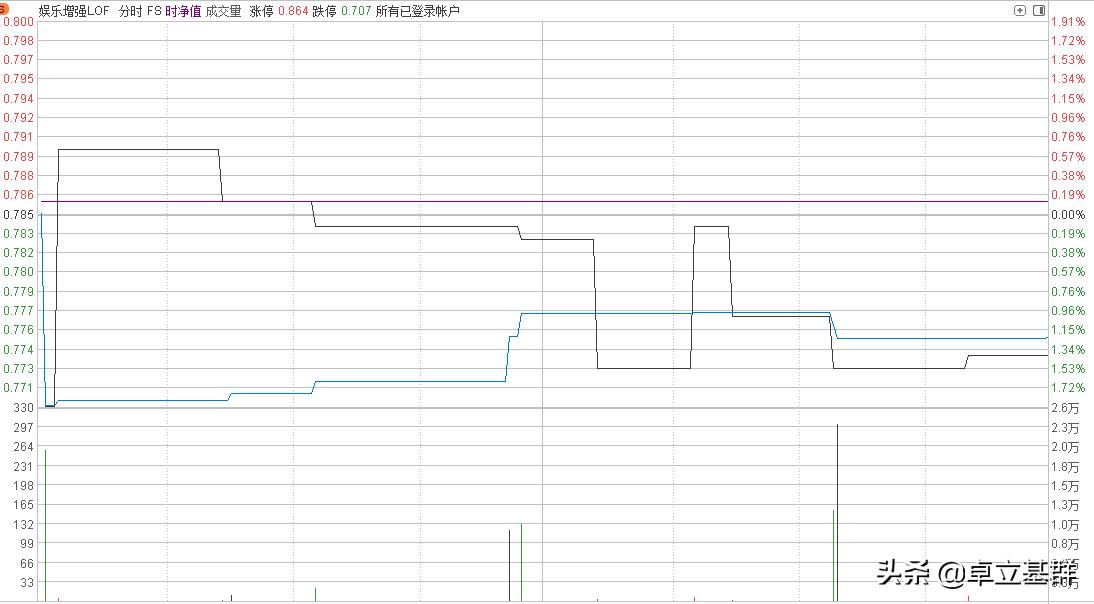Select the 分时 chart mode label
Image resolution: width=1094 pixels, height=604 pixels.
[130, 11]
